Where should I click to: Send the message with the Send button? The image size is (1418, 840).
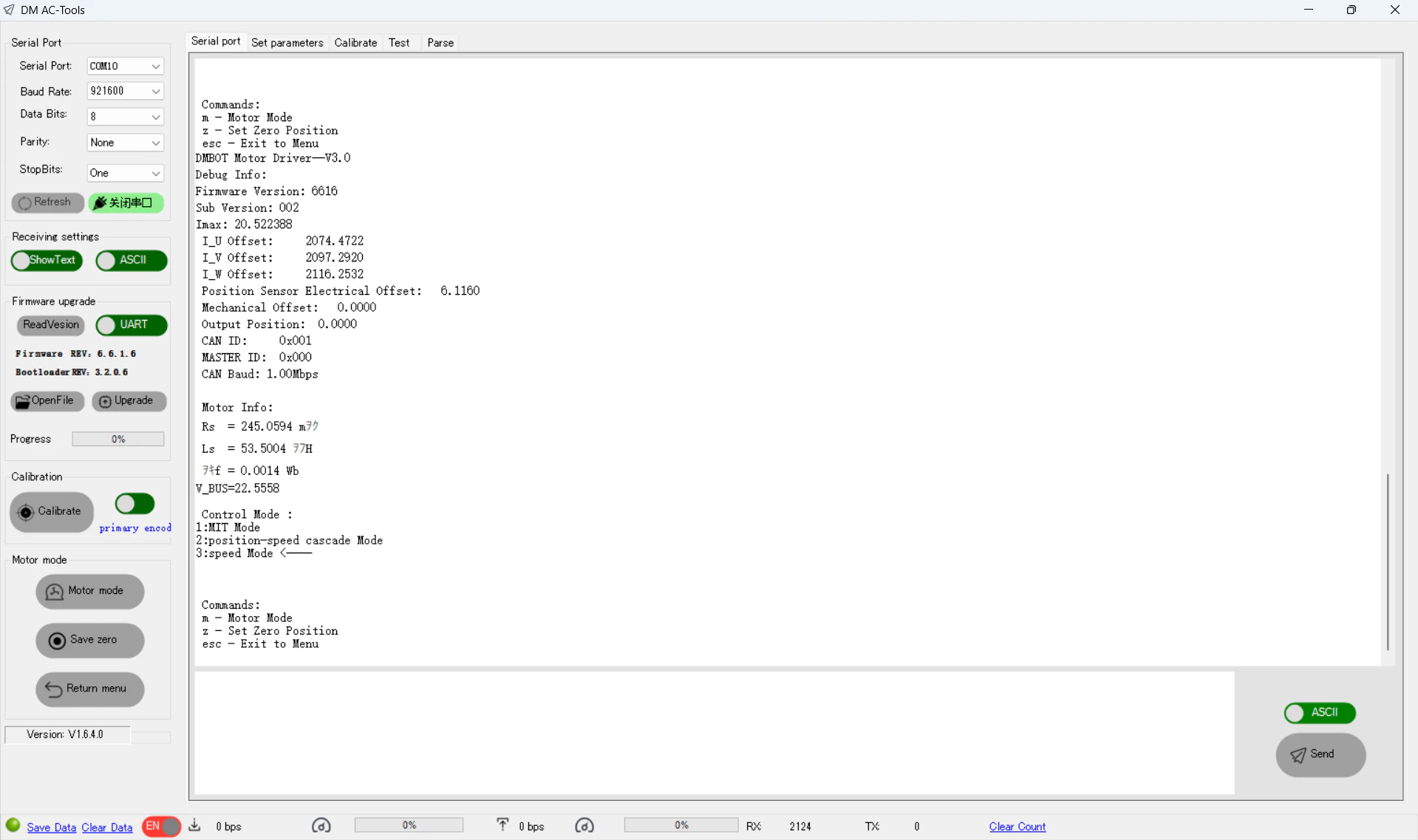[x=1320, y=754]
